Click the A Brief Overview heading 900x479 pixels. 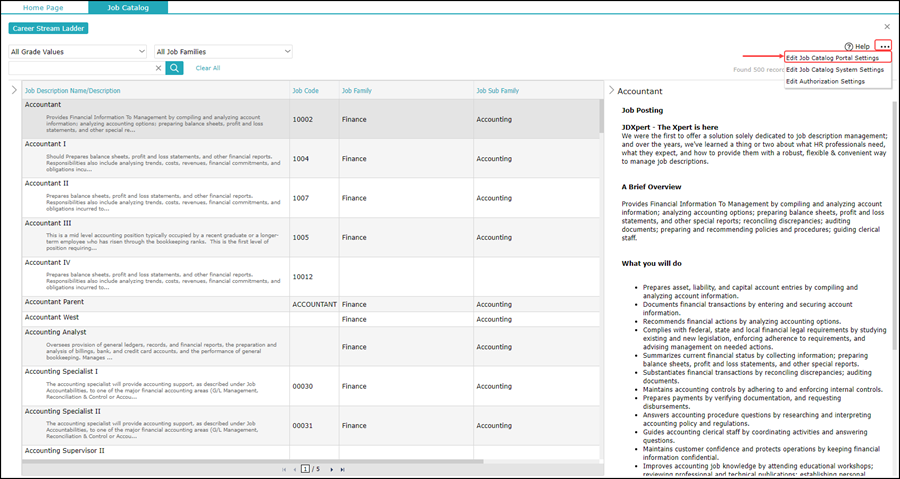[651, 186]
